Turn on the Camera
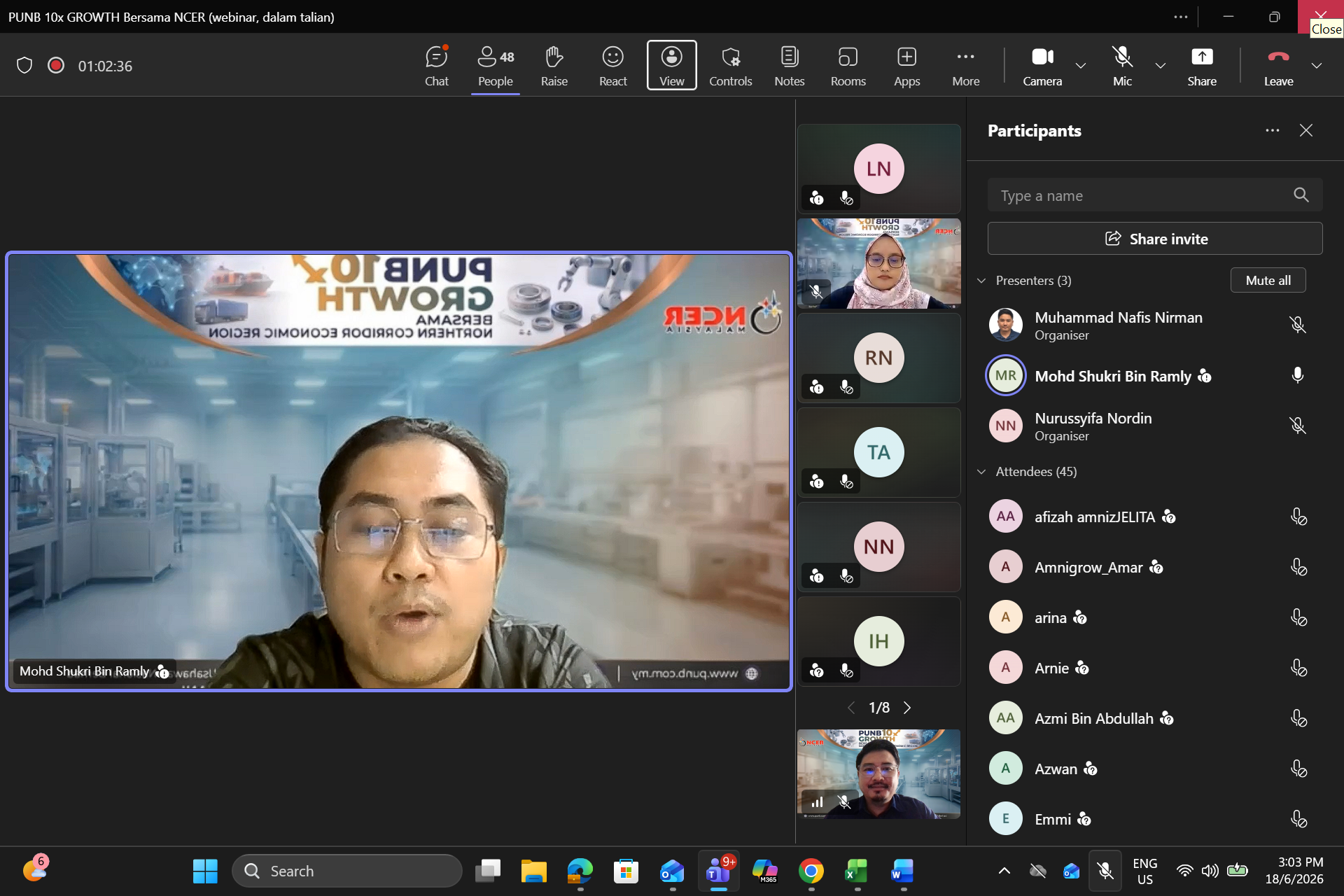 pyautogui.click(x=1042, y=66)
